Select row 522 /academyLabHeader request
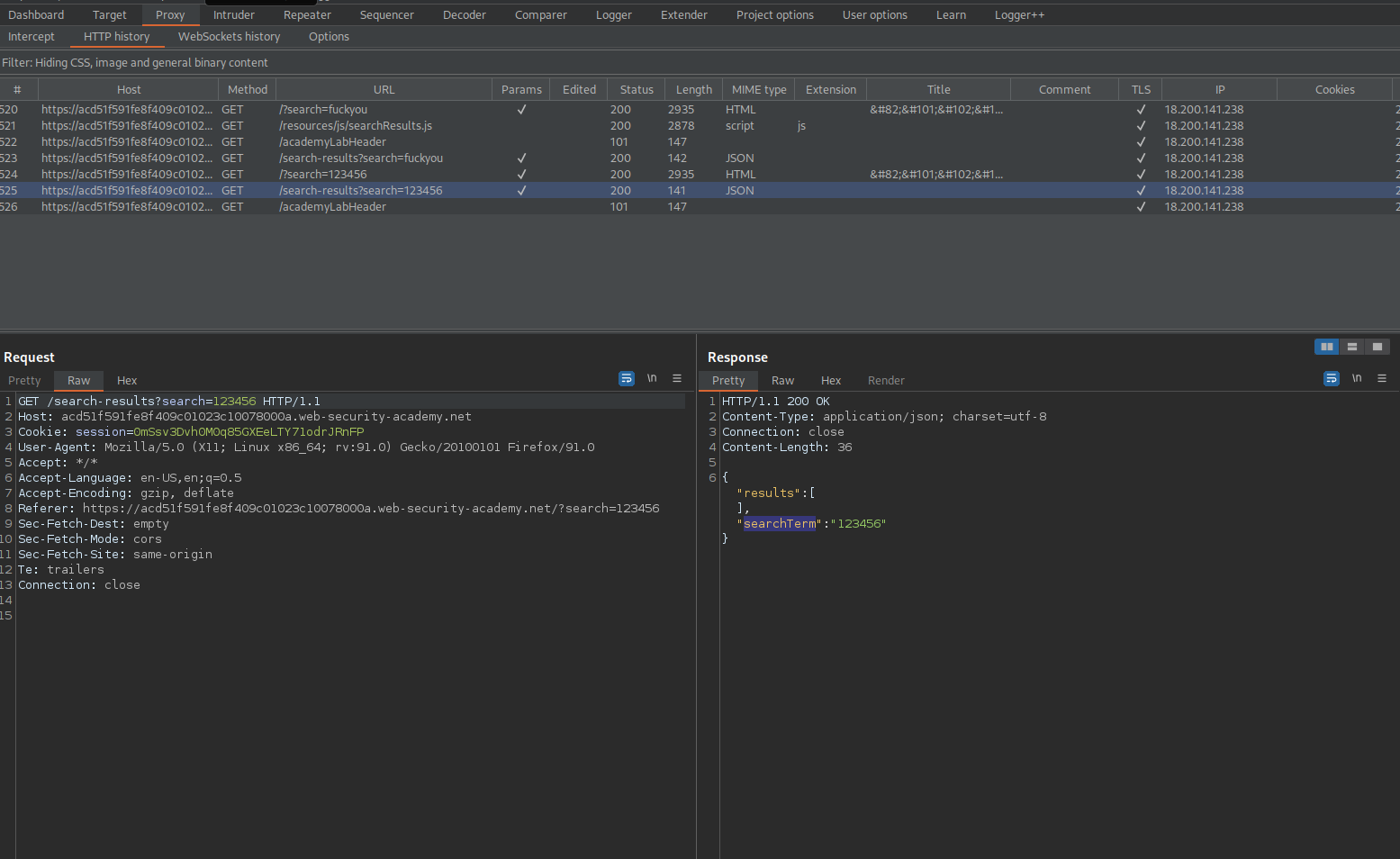Viewport: 1400px width, 859px height. [700, 142]
